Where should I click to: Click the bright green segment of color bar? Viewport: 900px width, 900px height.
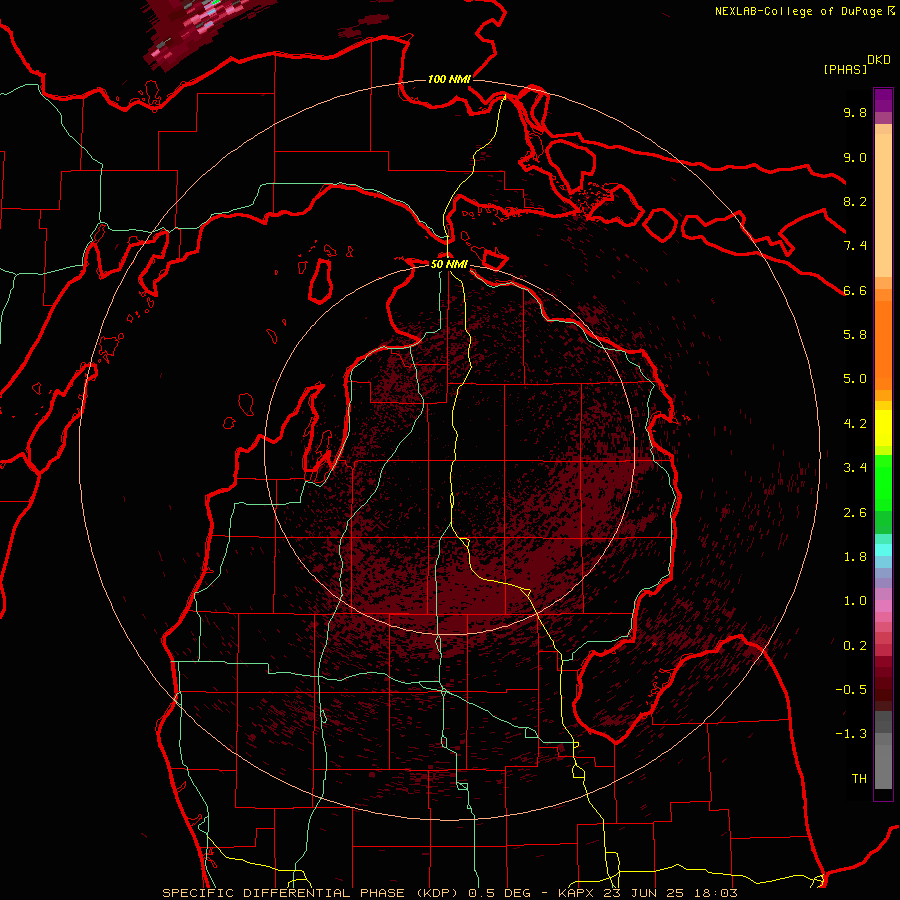(x=883, y=483)
